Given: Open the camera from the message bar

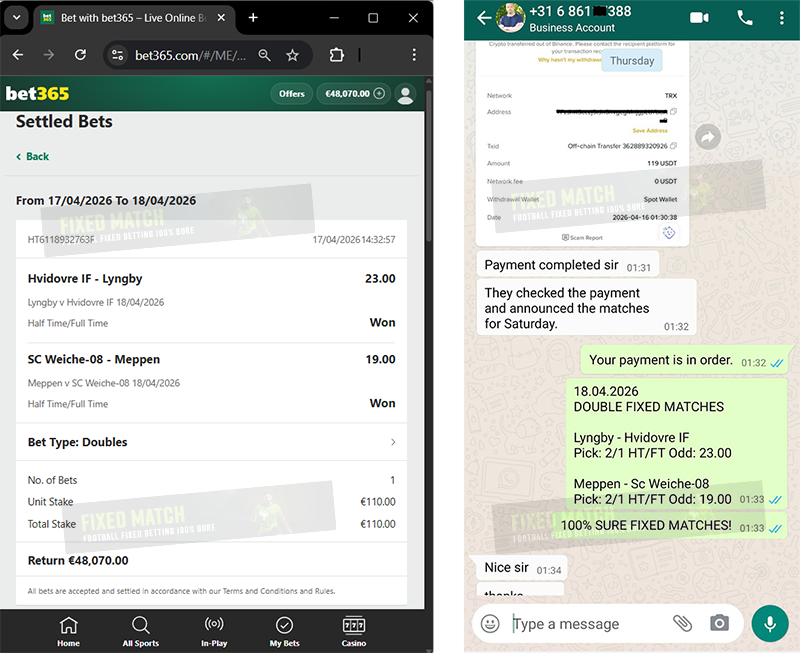Looking at the screenshot, I should (x=719, y=623).
